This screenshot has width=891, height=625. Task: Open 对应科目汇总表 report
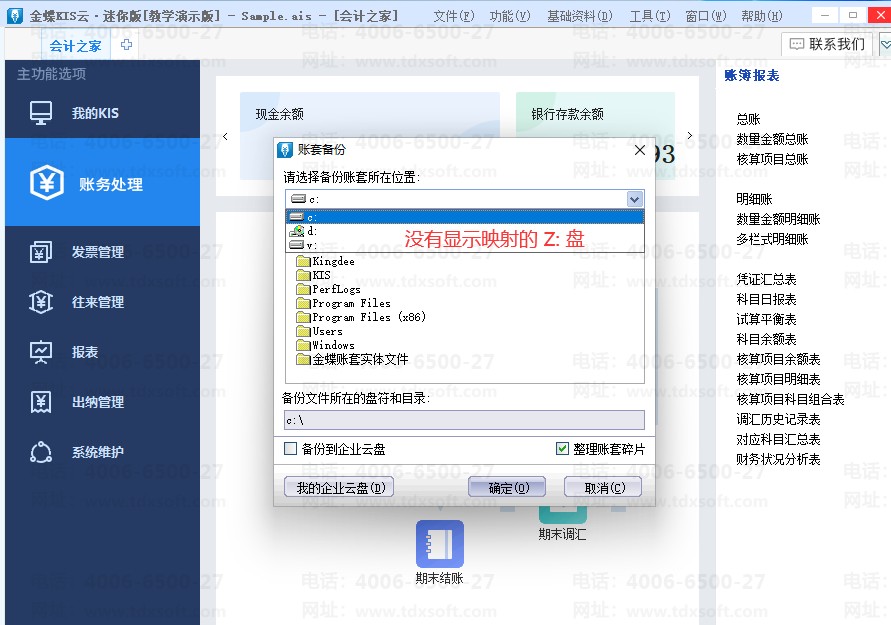click(778, 439)
